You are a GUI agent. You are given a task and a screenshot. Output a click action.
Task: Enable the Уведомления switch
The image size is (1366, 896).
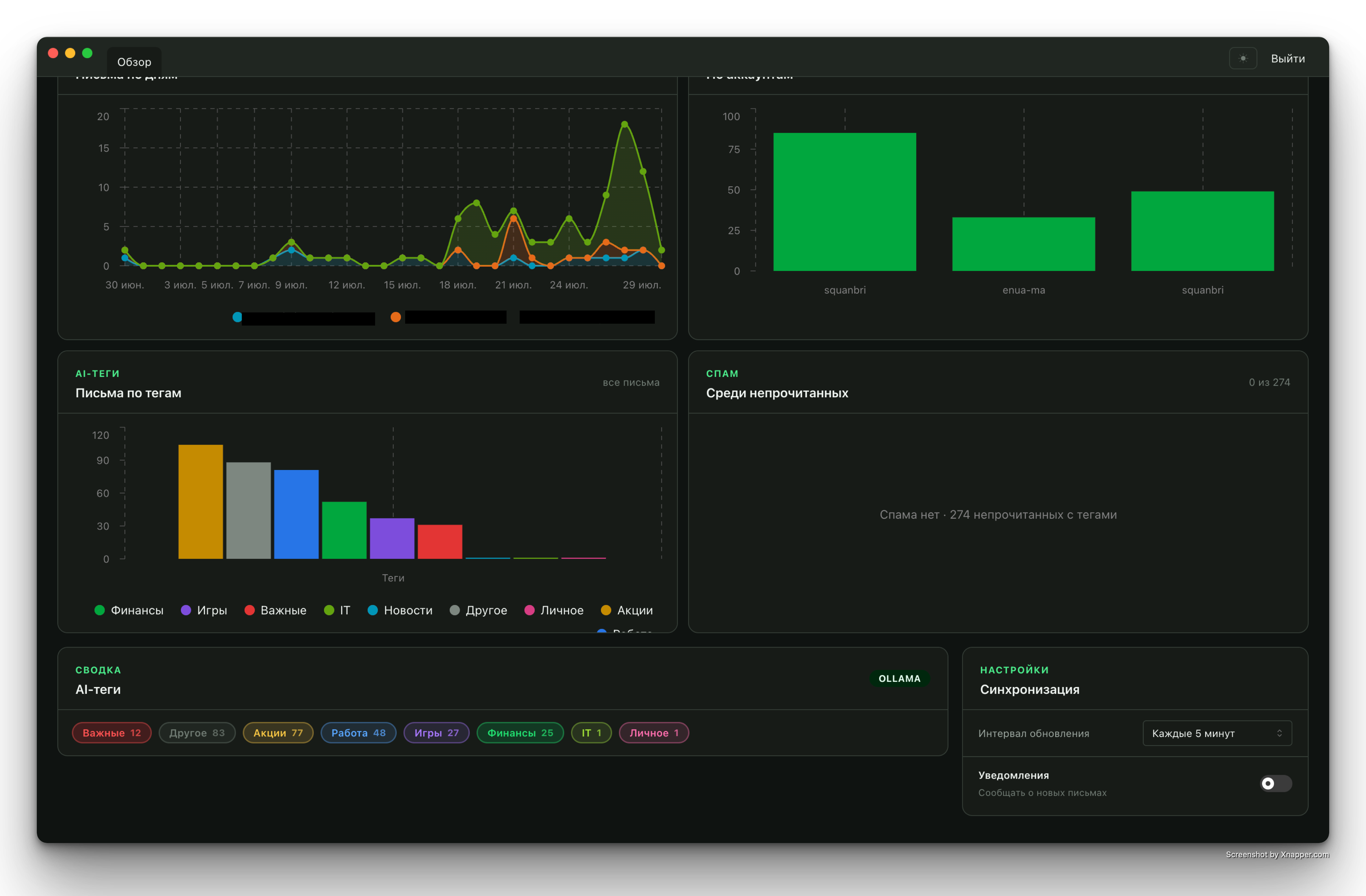[x=1275, y=784]
